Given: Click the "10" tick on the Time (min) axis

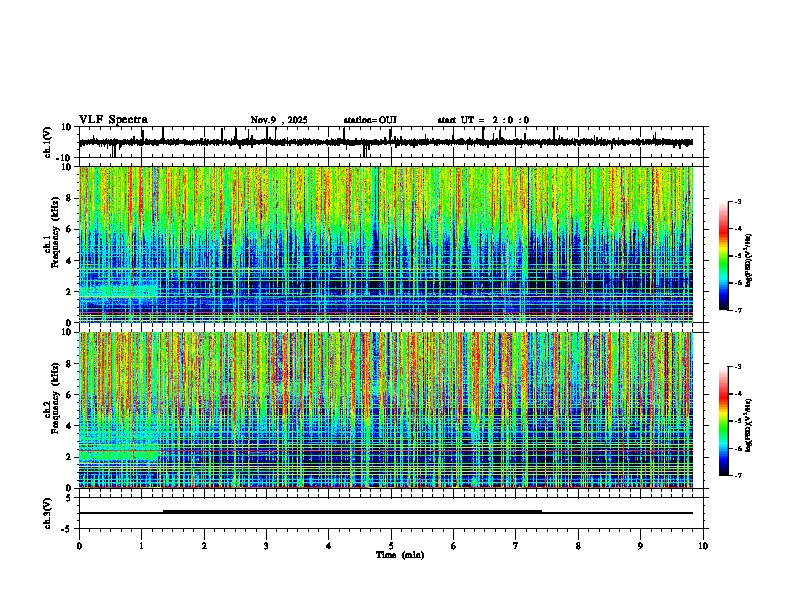Looking at the screenshot, I should [x=703, y=546].
